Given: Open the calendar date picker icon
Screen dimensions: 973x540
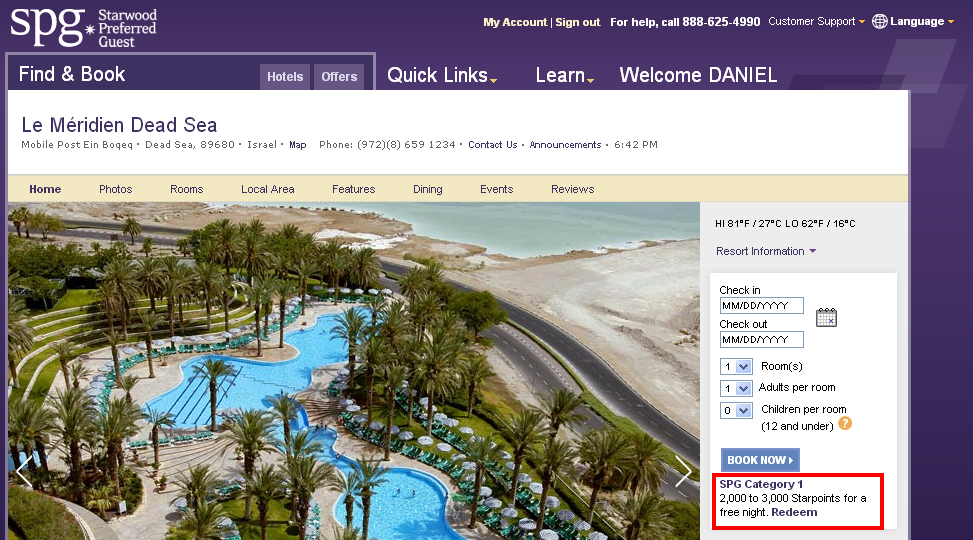Looking at the screenshot, I should click(826, 317).
